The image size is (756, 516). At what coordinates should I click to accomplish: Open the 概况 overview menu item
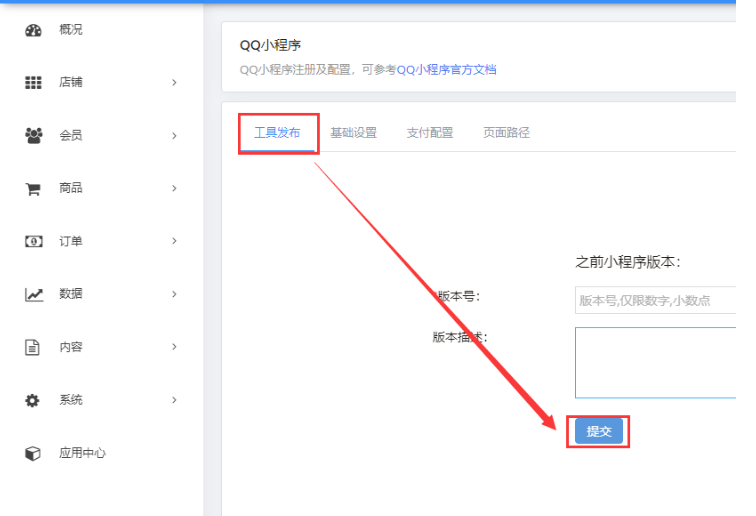click(71, 30)
